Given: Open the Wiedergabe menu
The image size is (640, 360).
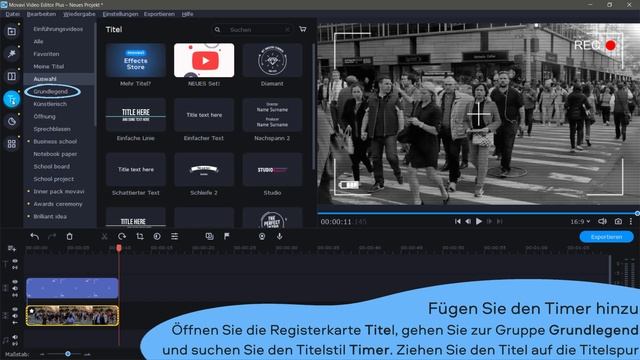Looking at the screenshot, I should (x=79, y=14).
